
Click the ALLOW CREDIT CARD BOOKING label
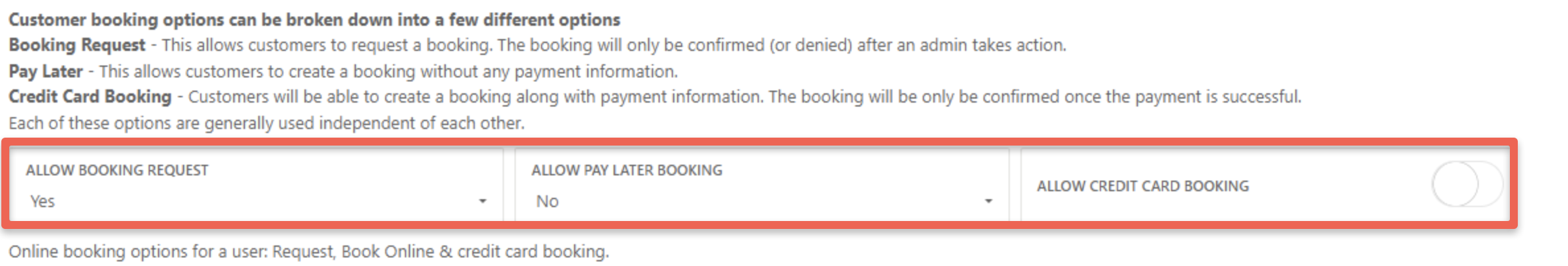[x=1142, y=186]
